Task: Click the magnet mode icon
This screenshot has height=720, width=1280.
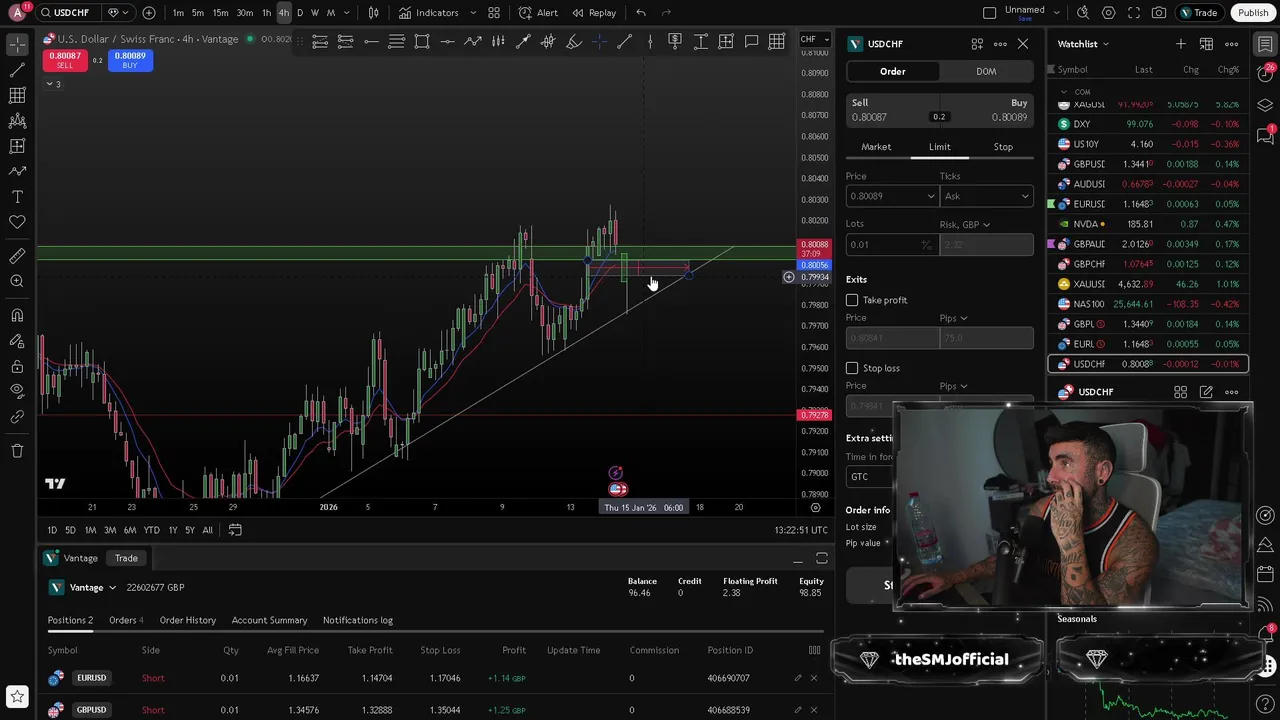Action: pyautogui.click(x=17, y=316)
